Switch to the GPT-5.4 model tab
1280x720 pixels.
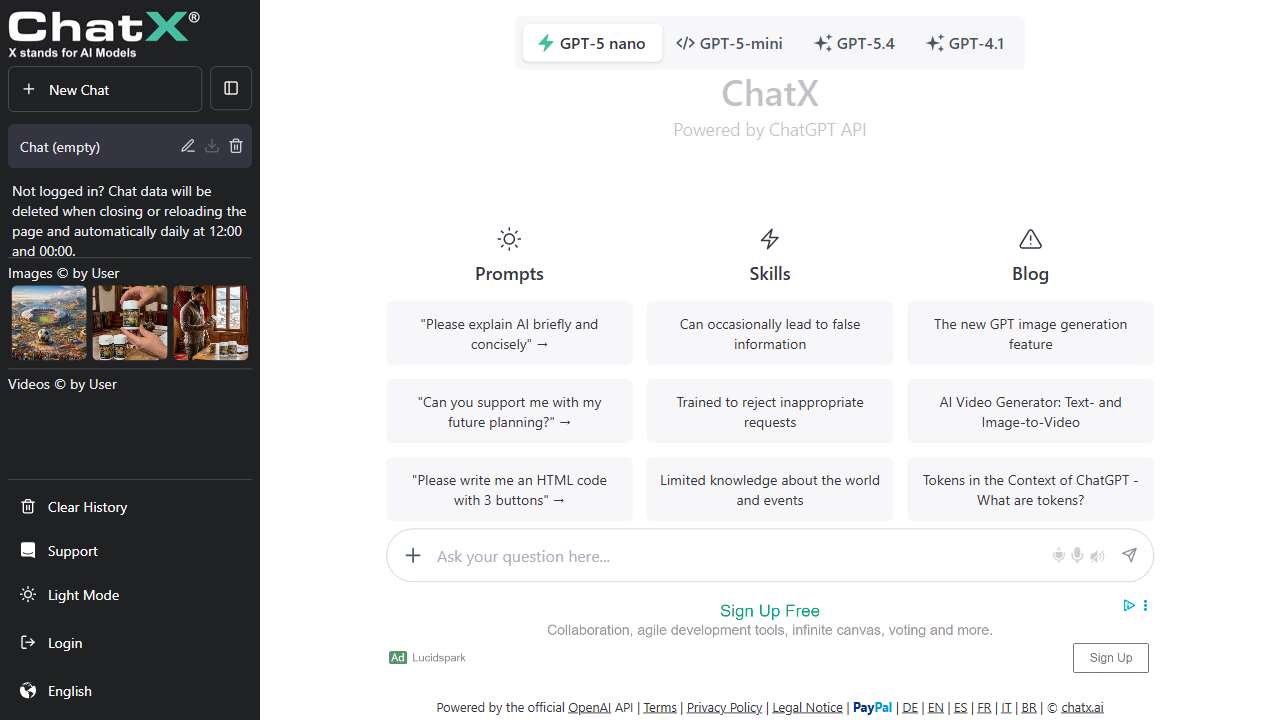point(854,43)
